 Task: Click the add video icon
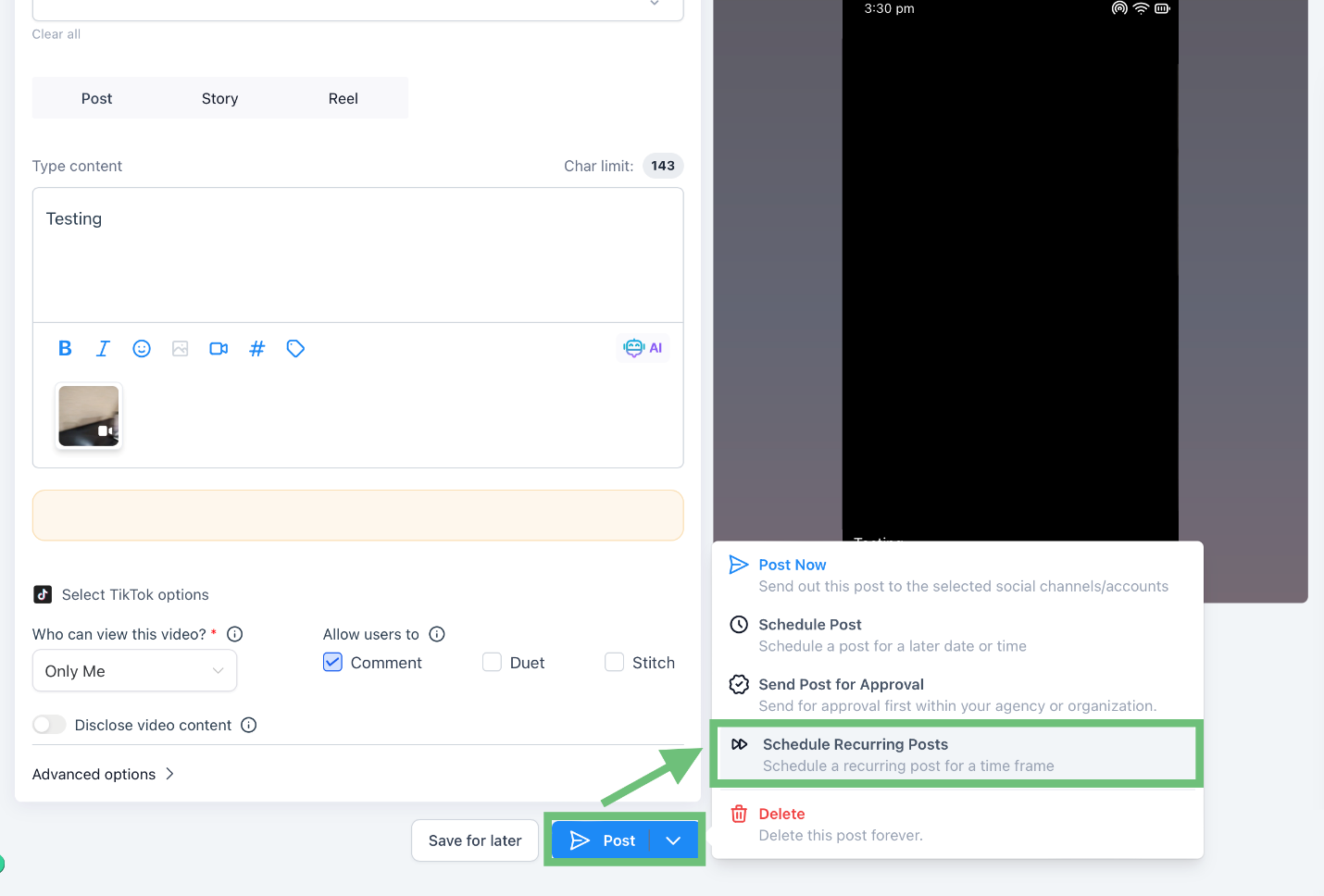(219, 348)
